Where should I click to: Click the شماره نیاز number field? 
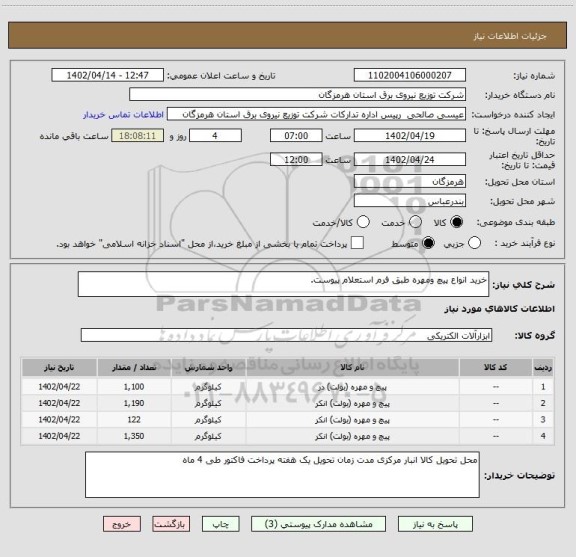coord(410,75)
